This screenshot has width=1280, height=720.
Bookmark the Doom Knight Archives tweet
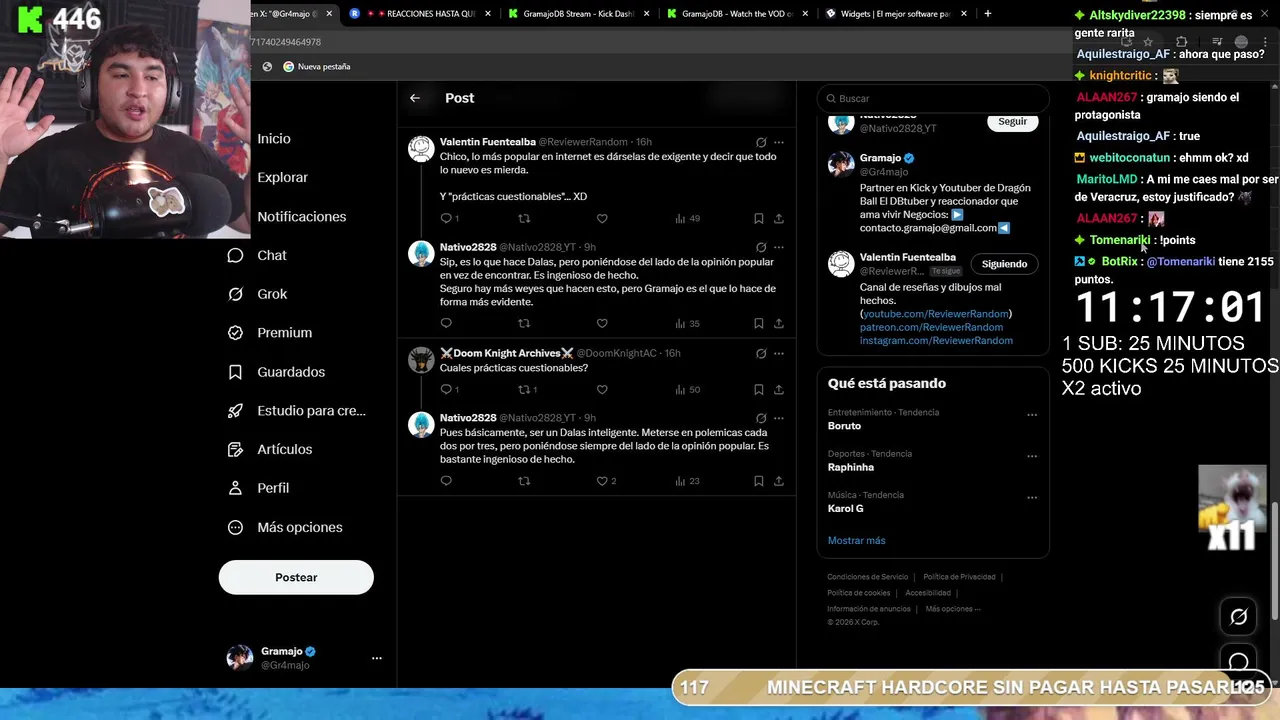tap(759, 389)
